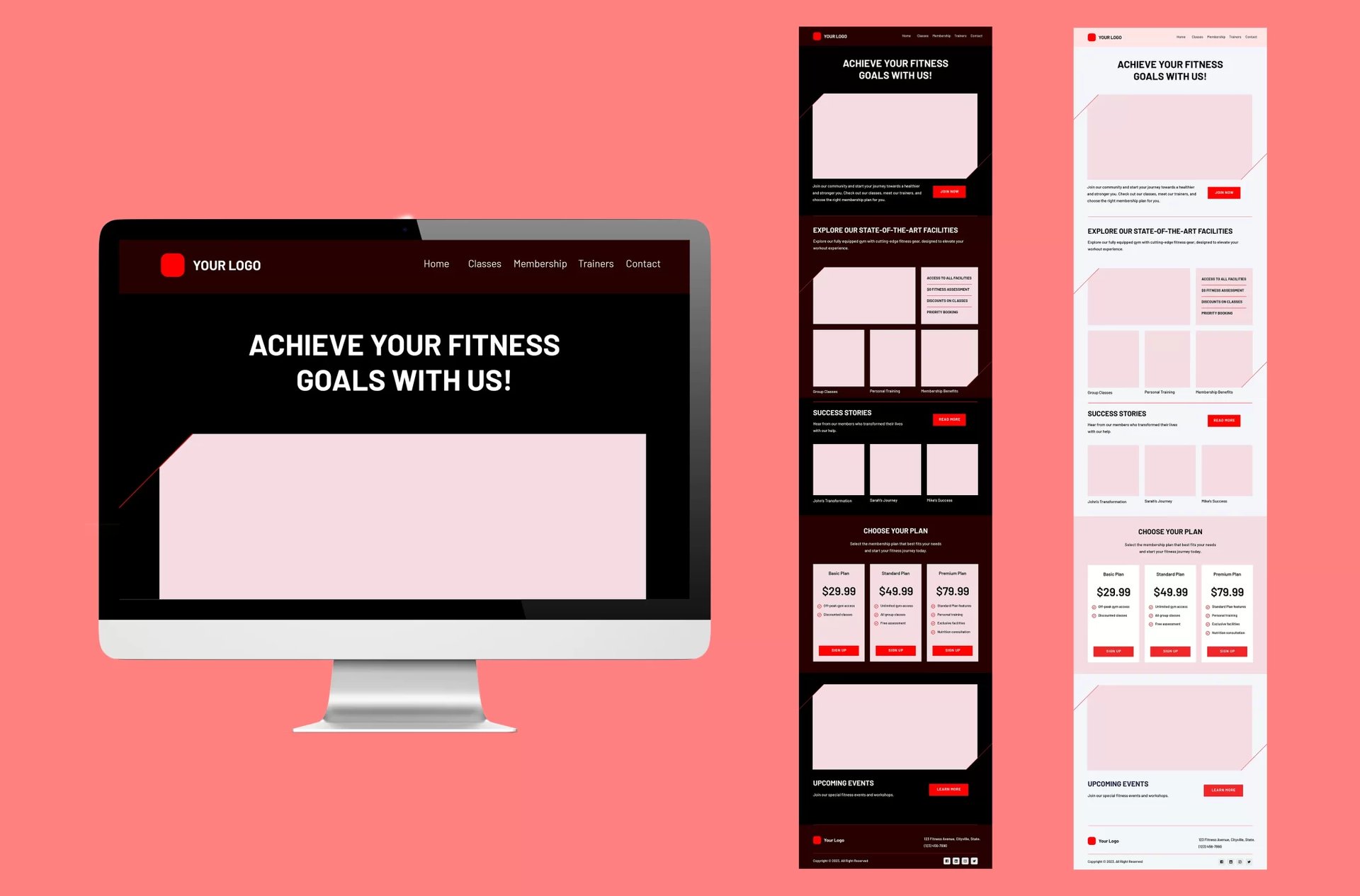Image resolution: width=1360 pixels, height=896 pixels.
Task: Click the SIGN UP button under Basic Plan
Action: pos(837,650)
